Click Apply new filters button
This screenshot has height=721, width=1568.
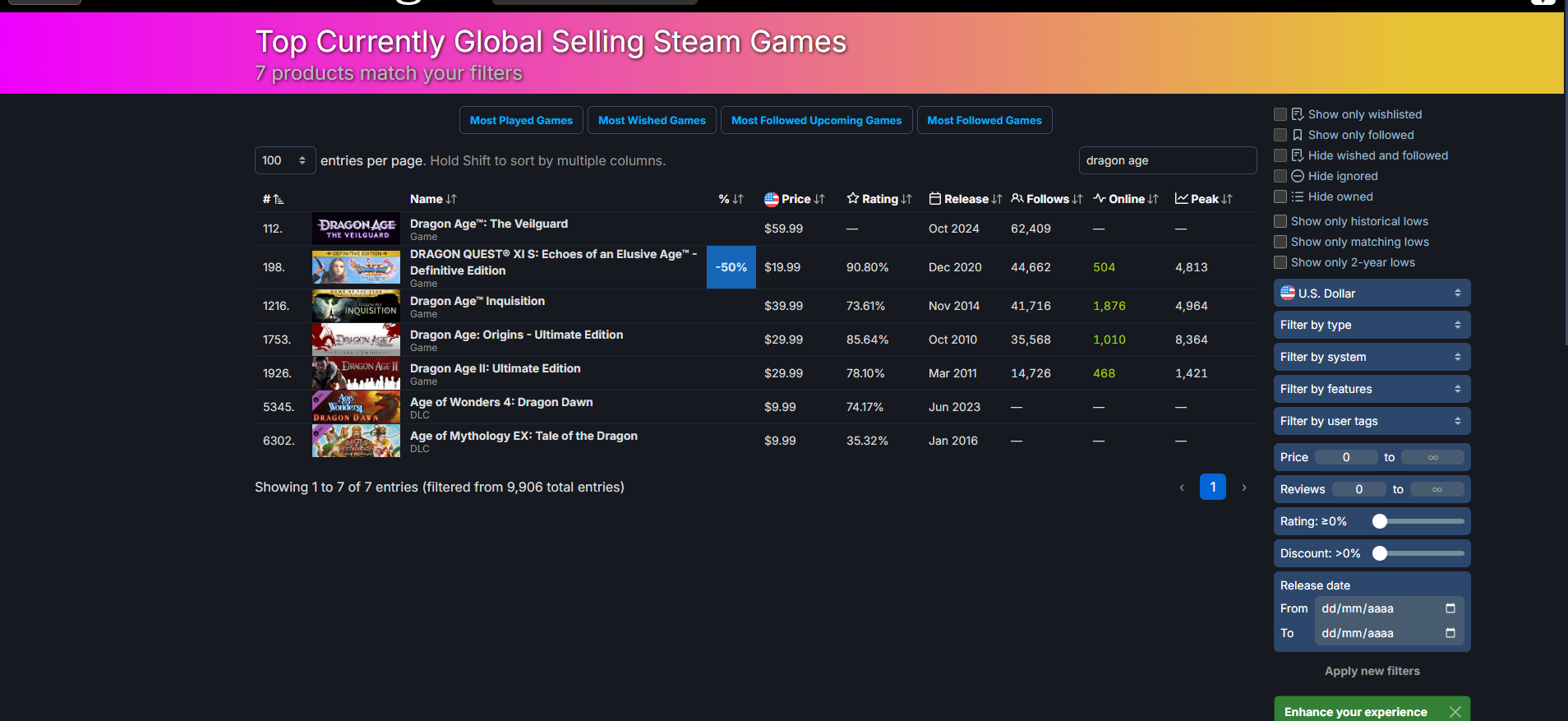[1372, 671]
